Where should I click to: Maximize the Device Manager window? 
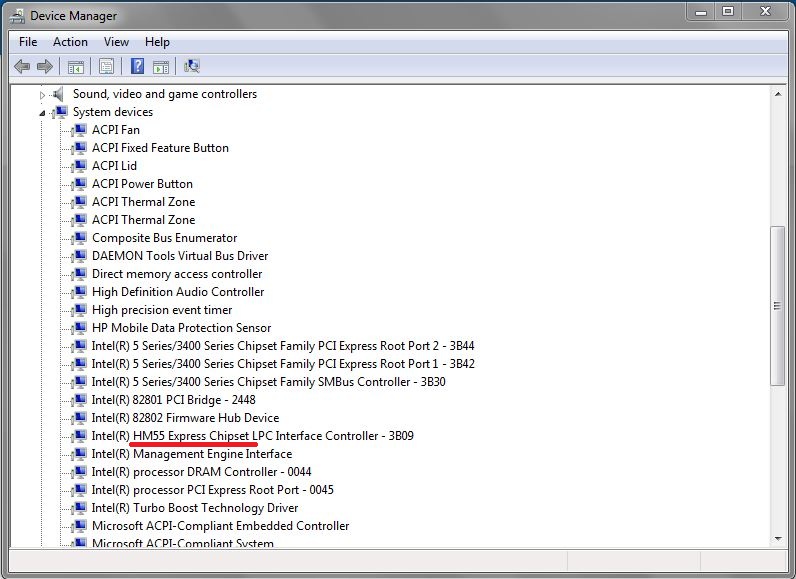pos(728,12)
